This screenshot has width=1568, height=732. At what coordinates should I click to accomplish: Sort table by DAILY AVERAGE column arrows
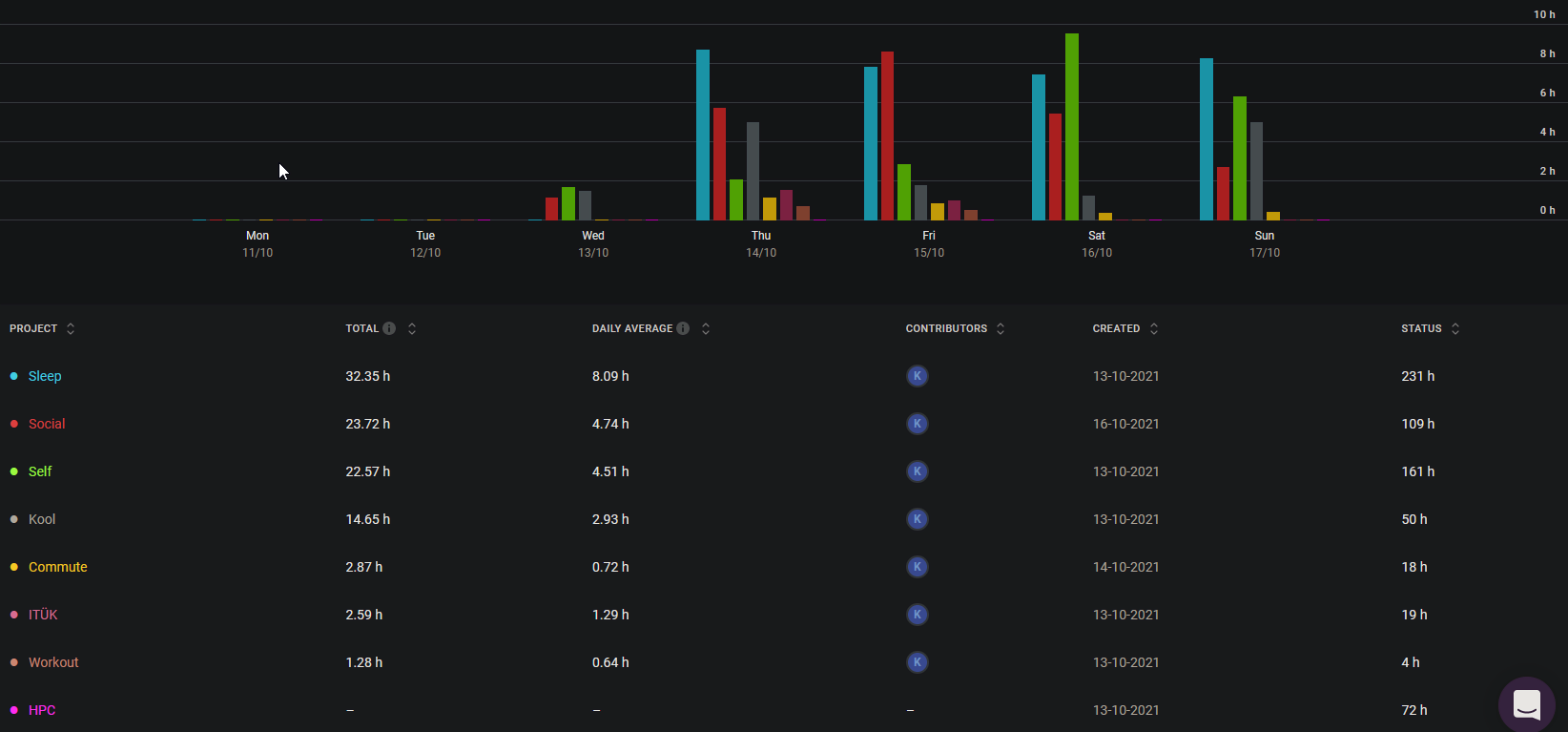pyautogui.click(x=706, y=328)
